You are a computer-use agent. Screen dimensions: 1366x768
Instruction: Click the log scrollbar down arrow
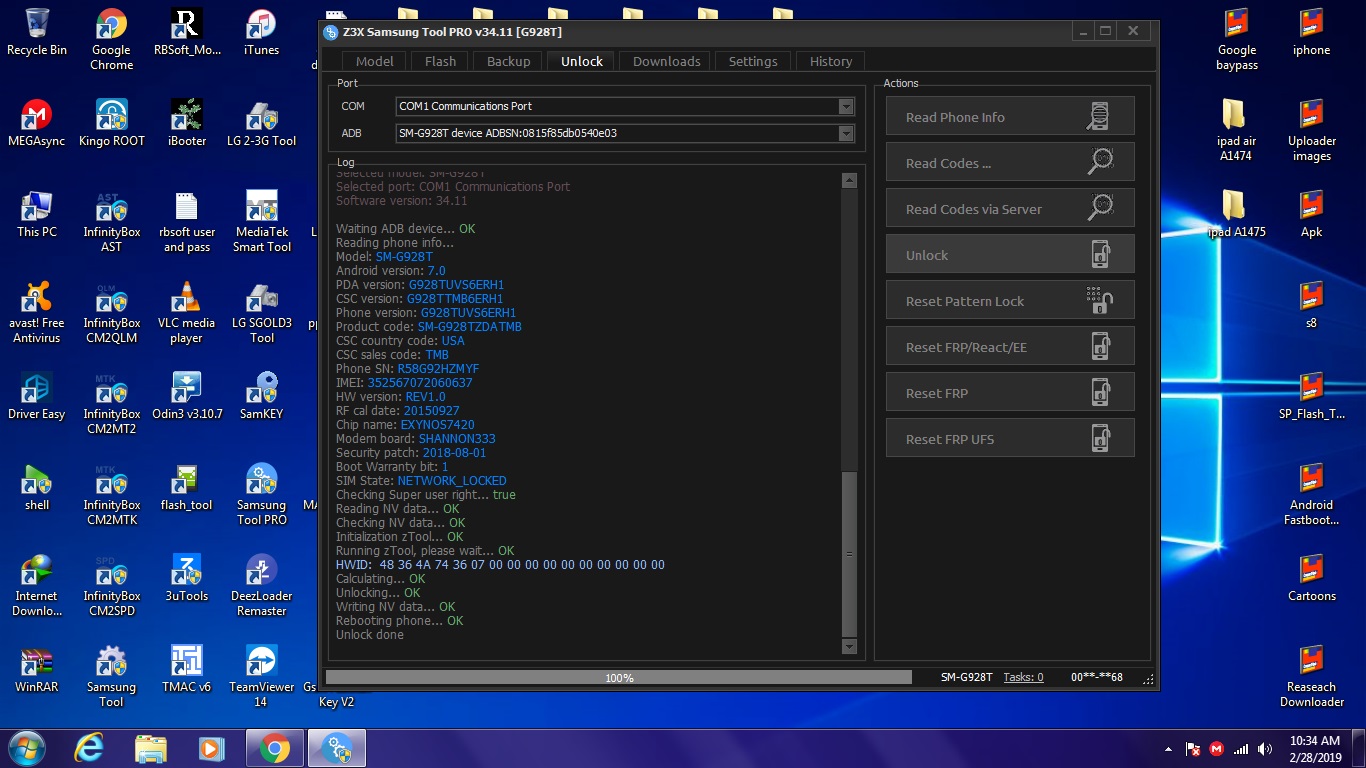pyautogui.click(x=849, y=647)
